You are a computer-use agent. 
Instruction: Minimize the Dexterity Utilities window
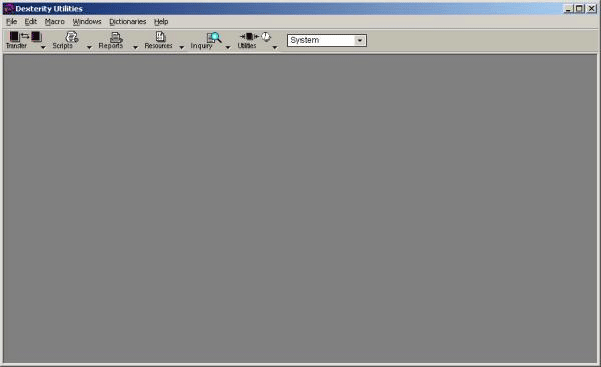point(568,8)
